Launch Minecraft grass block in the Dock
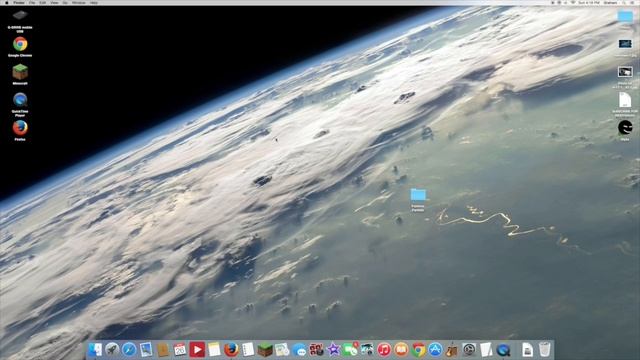 (x=265, y=350)
